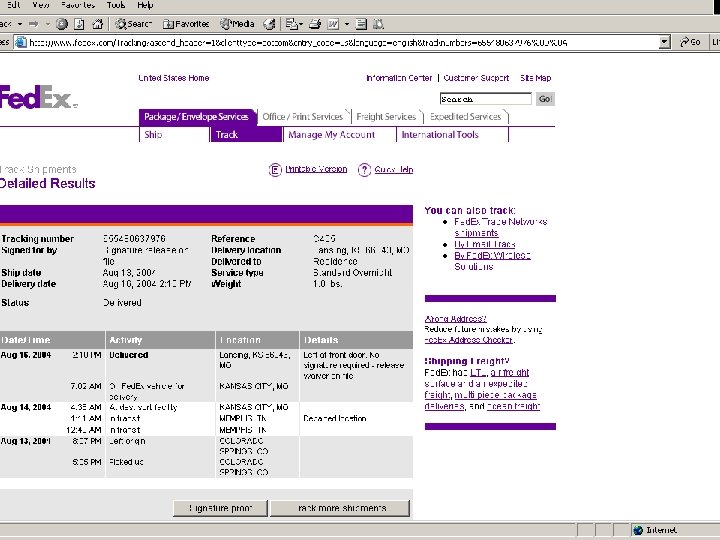
Task: Open the Customer Support link
Action: tap(476, 78)
